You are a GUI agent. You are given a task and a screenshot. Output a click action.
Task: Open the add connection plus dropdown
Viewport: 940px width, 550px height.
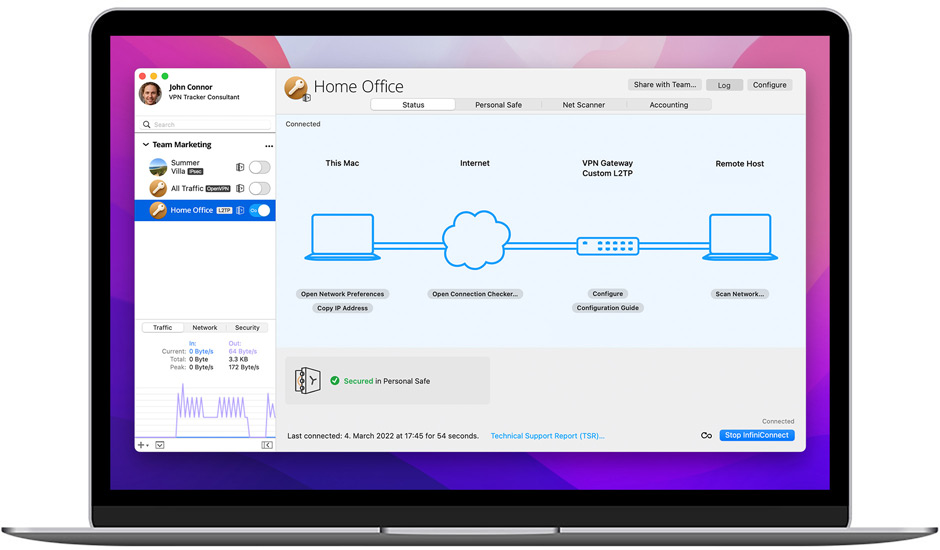[x=143, y=445]
